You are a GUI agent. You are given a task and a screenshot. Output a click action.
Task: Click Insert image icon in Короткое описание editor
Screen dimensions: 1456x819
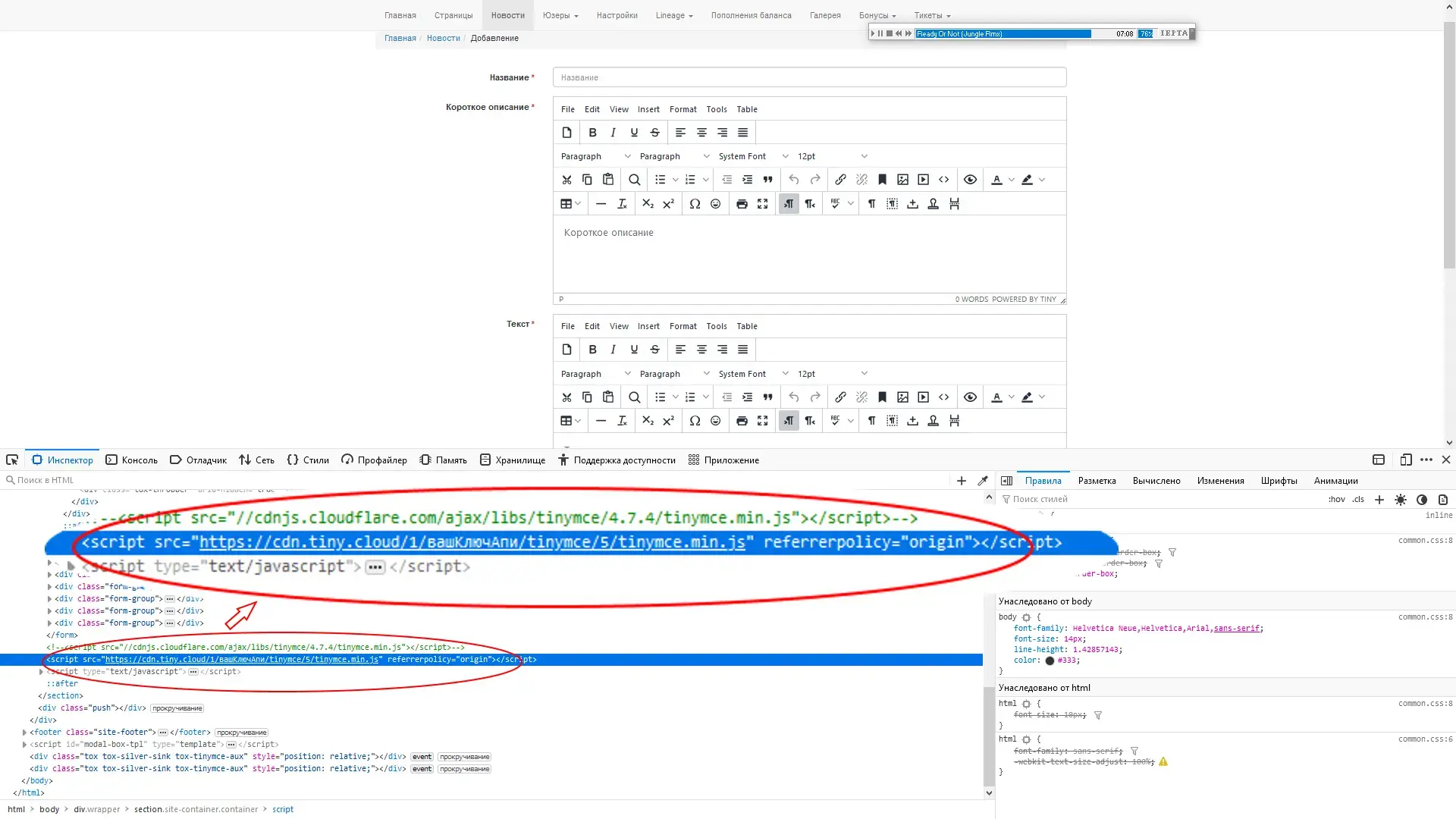pyautogui.click(x=902, y=180)
